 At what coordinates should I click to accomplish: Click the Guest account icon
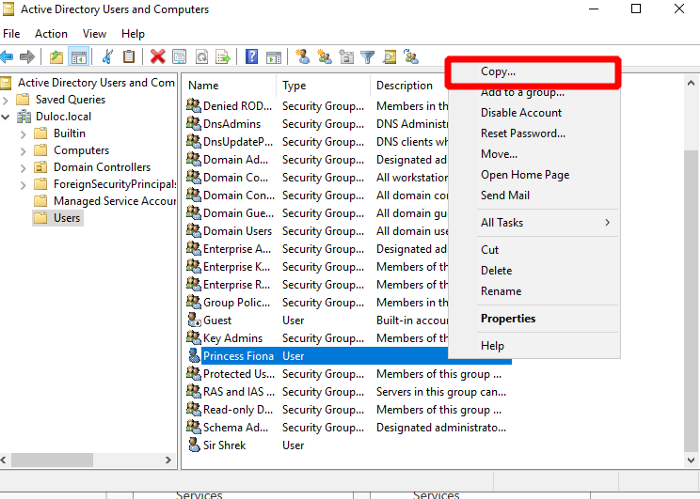[194, 320]
